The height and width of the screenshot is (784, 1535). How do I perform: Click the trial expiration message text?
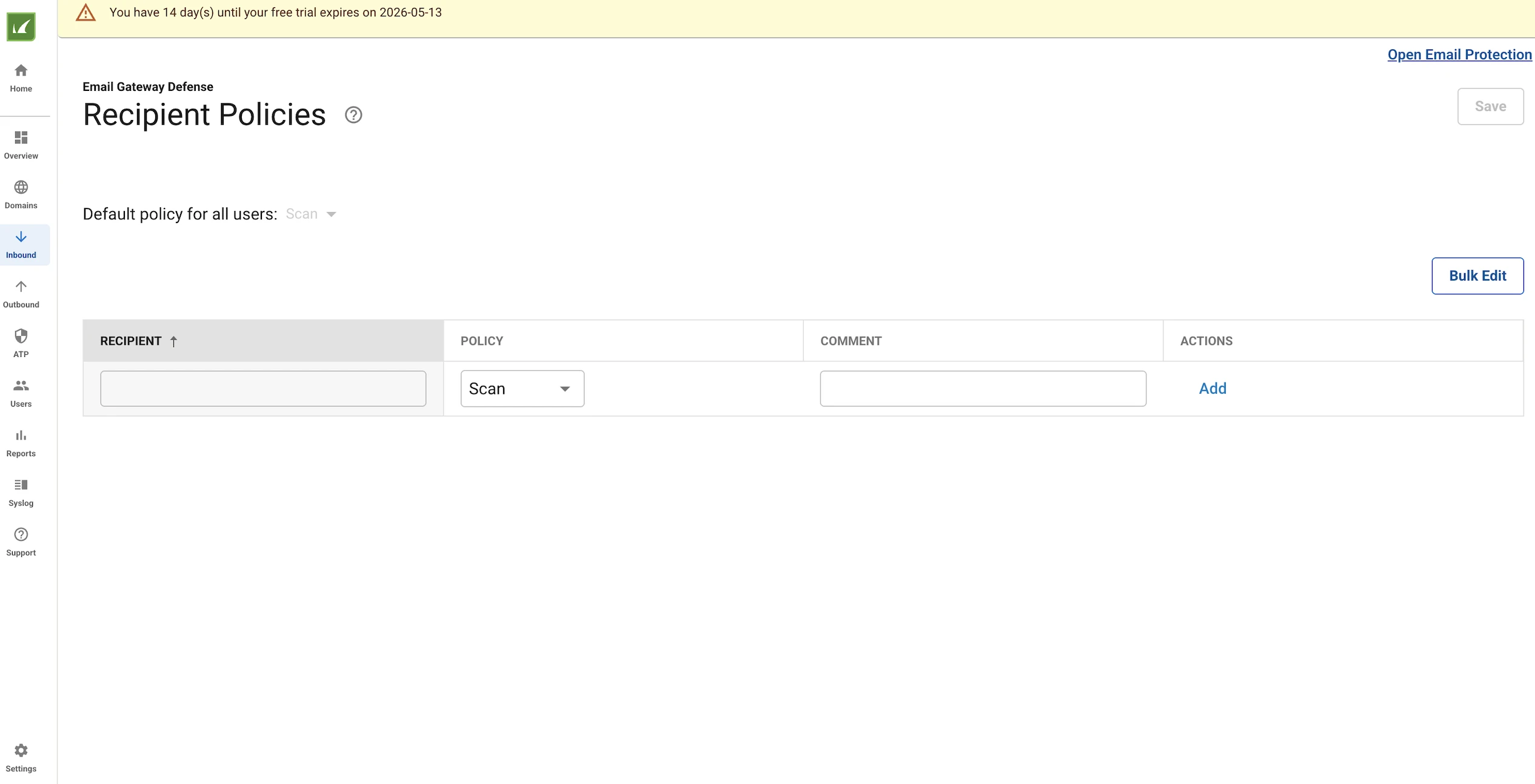click(x=275, y=13)
